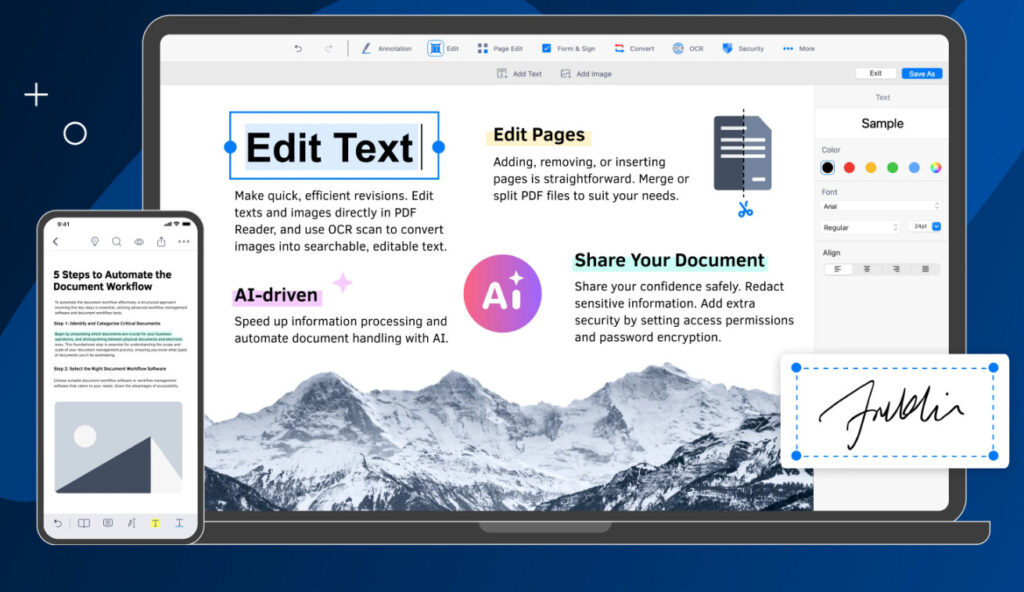Click Add Image in the edit subtoolbar
Viewport: 1024px width, 592px height.
coord(586,74)
